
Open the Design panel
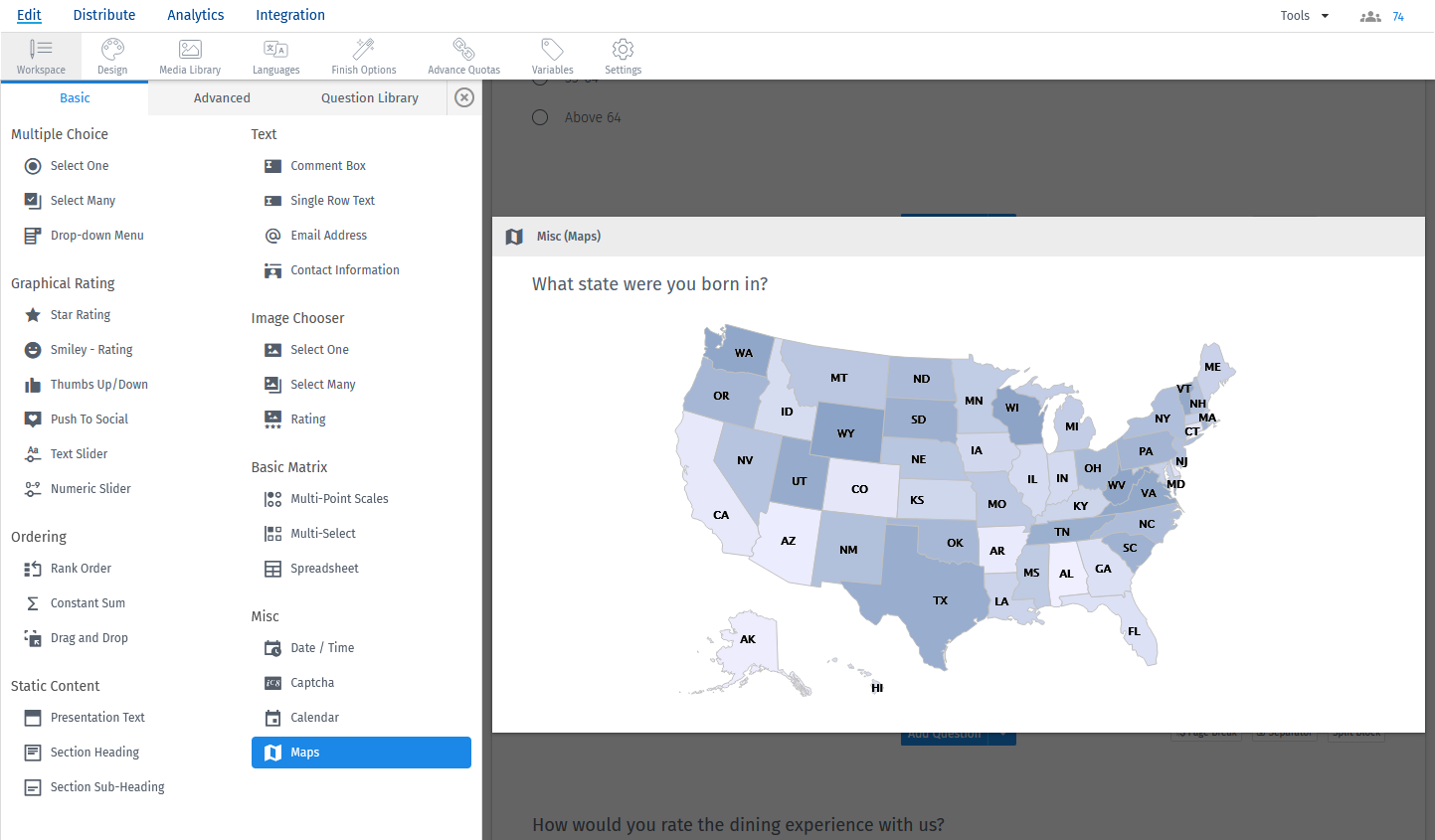(x=112, y=56)
